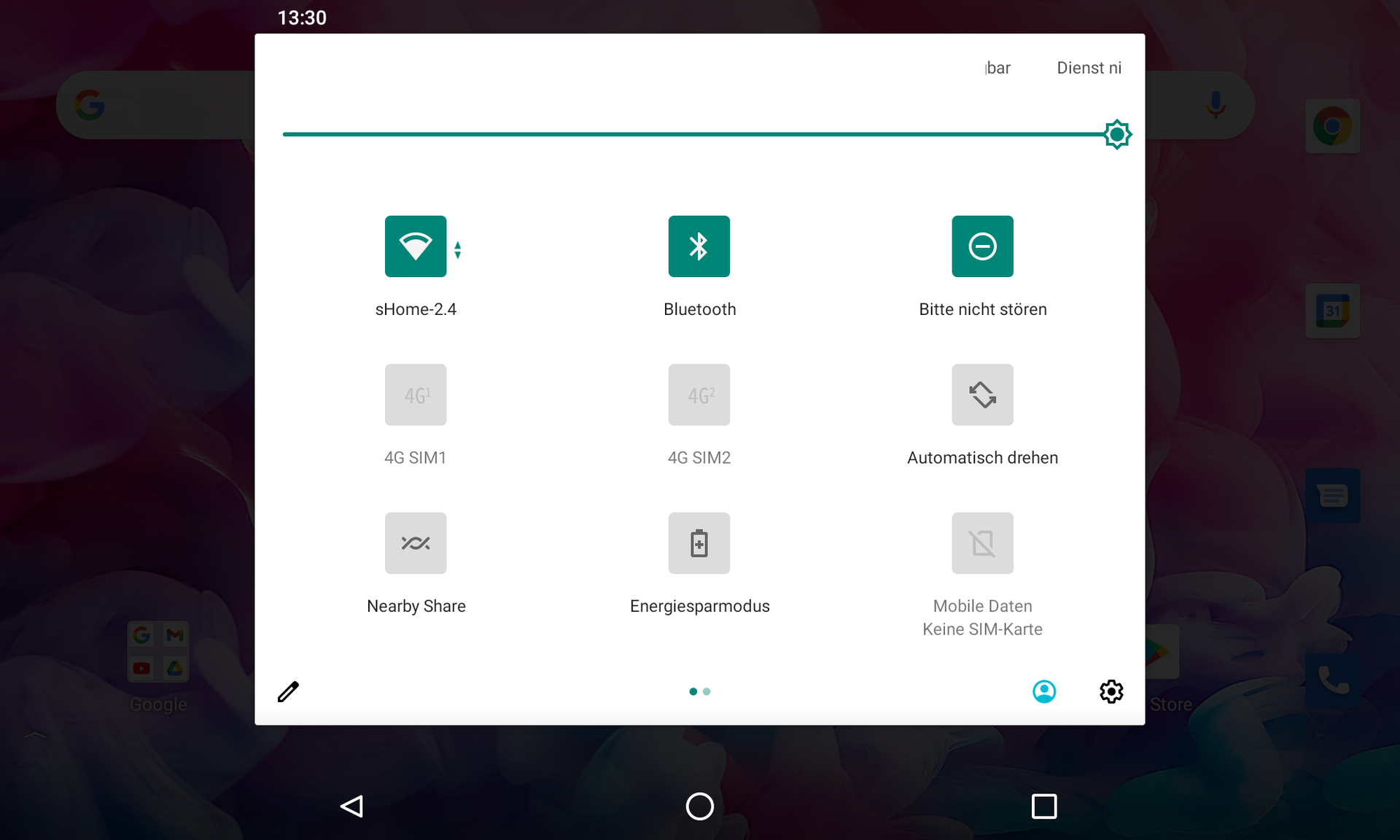Tap the 4G SIM1 tile
Screen dimensions: 1400x840
tap(415, 394)
